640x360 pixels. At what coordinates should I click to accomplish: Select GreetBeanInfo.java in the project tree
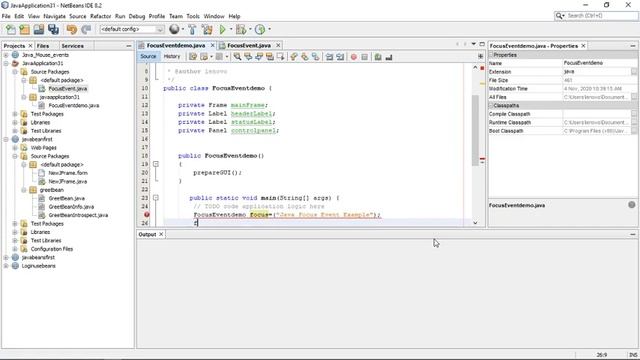click(71, 207)
